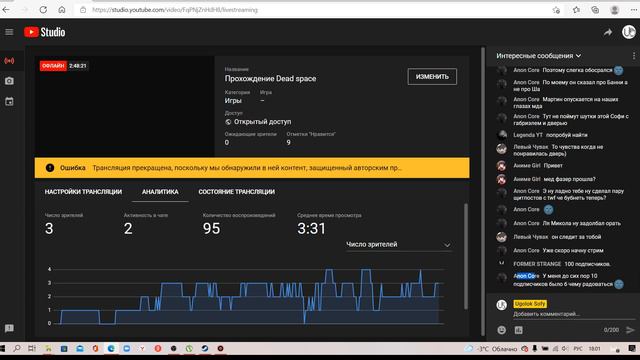Viewport: 640px width, 360px height.
Task: Open the Webcam camera icon in sidebar
Action: [x=9, y=81]
